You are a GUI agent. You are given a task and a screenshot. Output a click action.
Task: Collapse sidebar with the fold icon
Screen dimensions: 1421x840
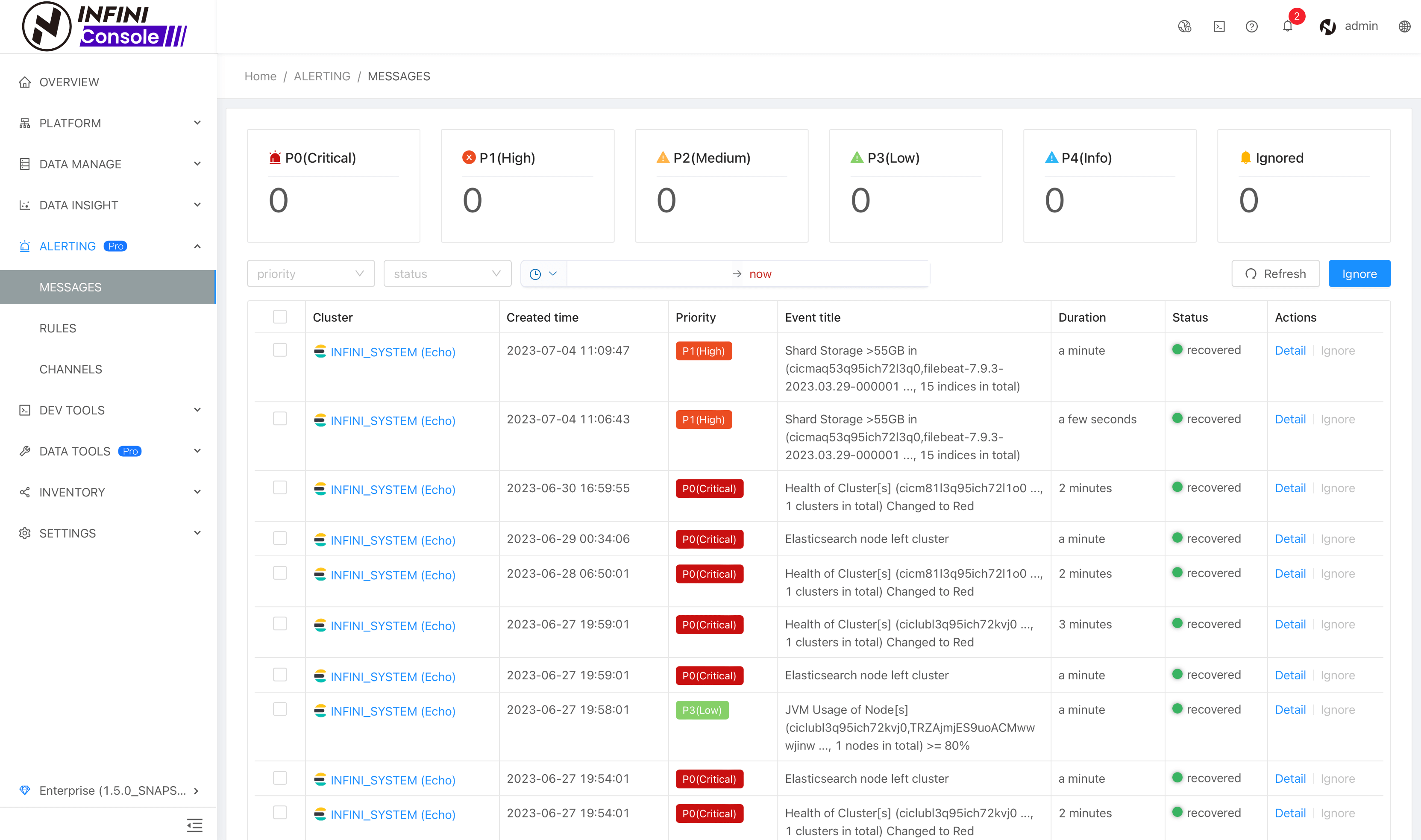[195, 825]
